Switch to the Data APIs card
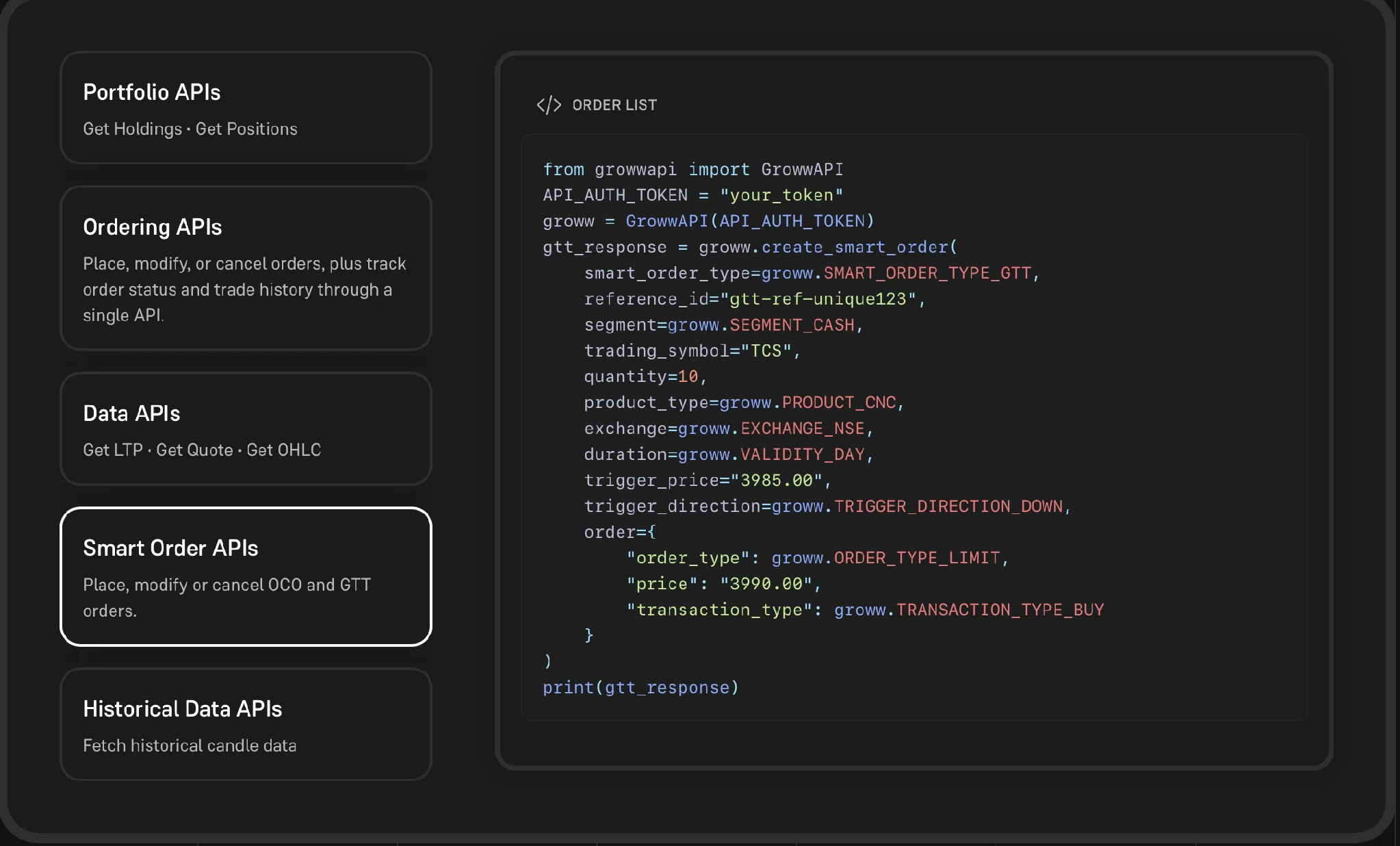1400x846 pixels. (x=246, y=429)
